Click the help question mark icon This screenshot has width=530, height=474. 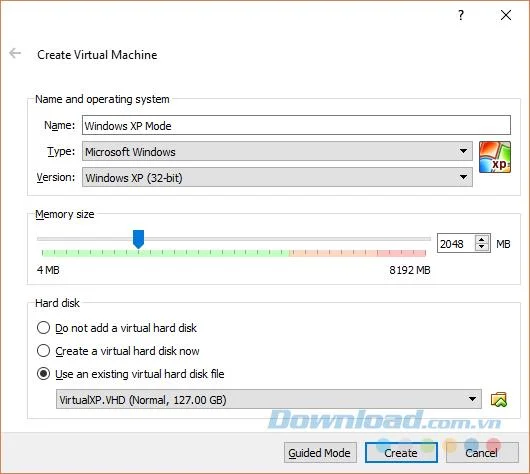[461, 15]
